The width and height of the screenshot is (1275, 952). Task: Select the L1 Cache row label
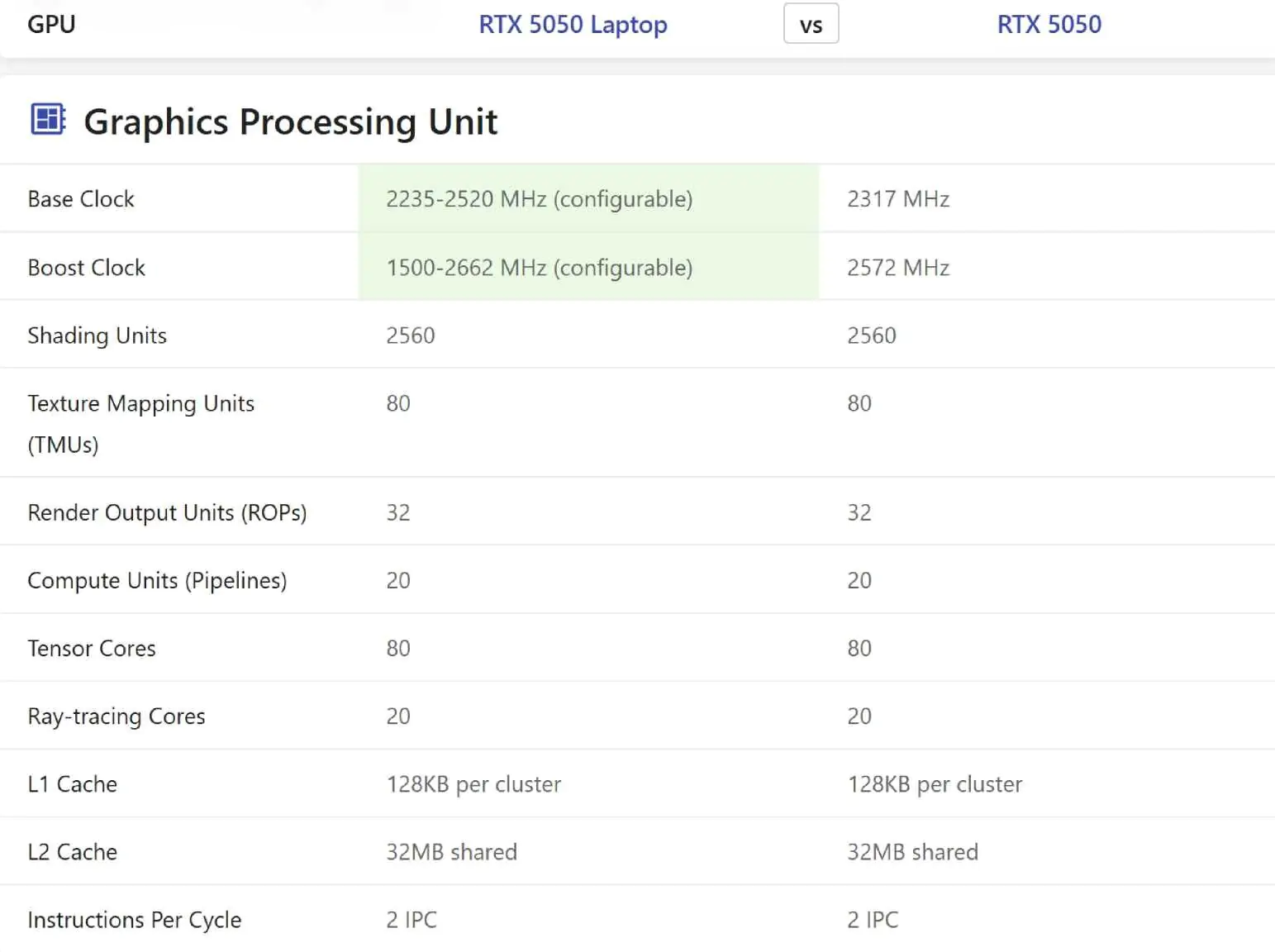coord(73,784)
